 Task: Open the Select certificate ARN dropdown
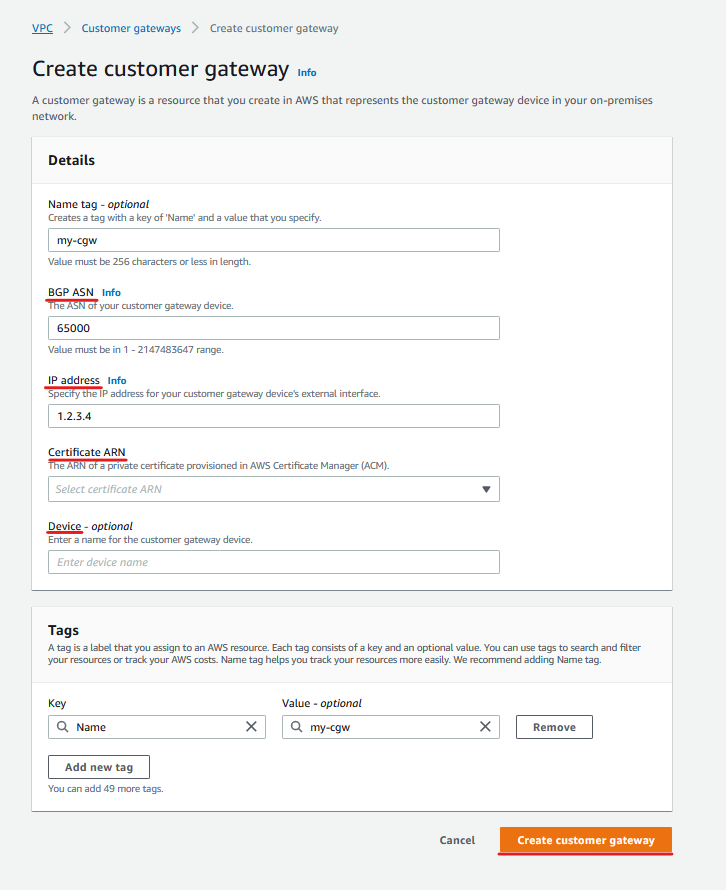click(274, 489)
